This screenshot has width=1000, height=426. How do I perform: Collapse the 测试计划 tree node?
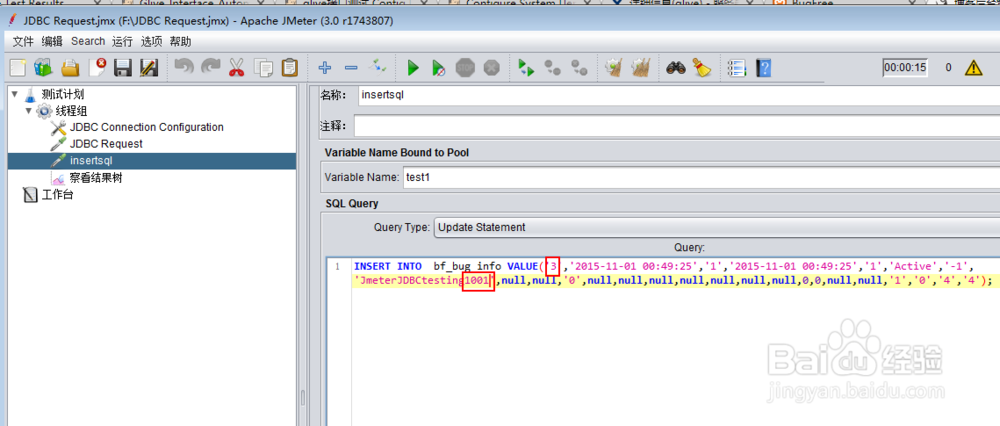[x=14, y=94]
